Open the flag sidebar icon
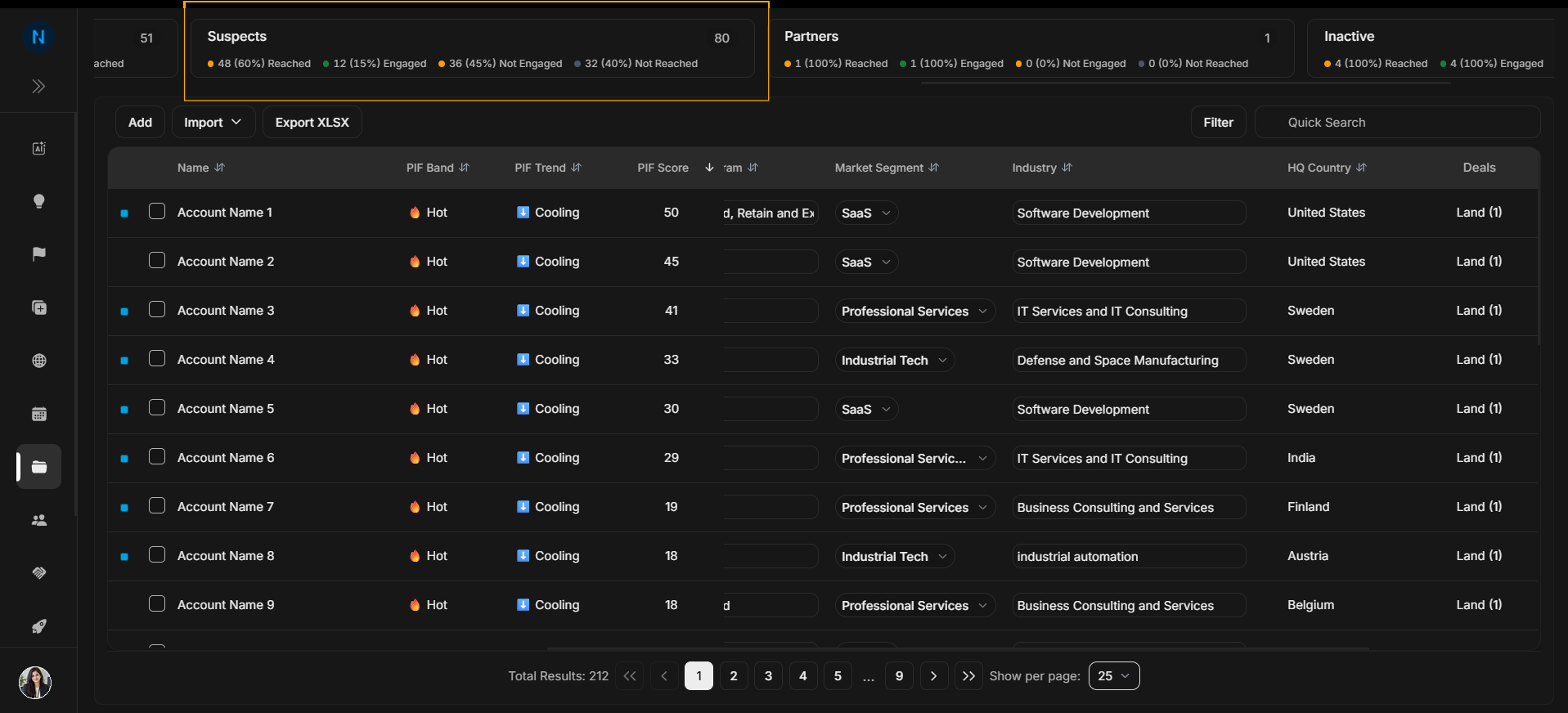Viewport: 1568px width, 713px height. tap(38, 254)
